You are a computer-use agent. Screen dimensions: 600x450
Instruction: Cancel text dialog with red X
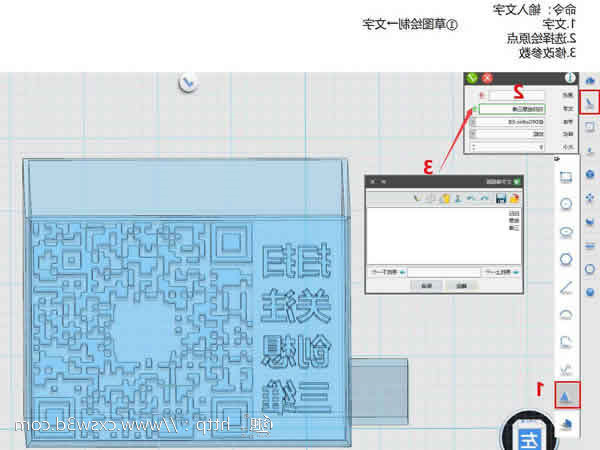pos(487,78)
